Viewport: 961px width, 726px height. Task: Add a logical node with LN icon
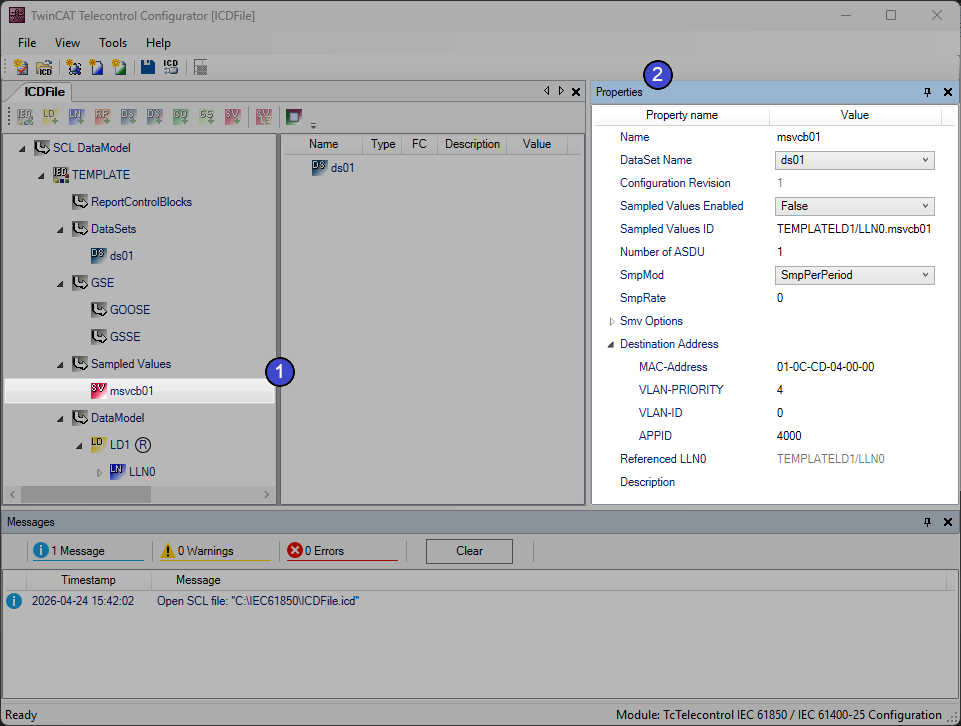click(76, 116)
